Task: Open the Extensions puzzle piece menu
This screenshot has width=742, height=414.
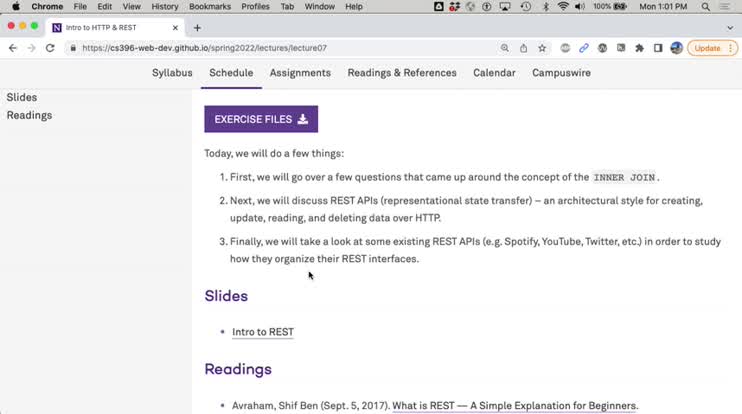Action: click(639, 48)
